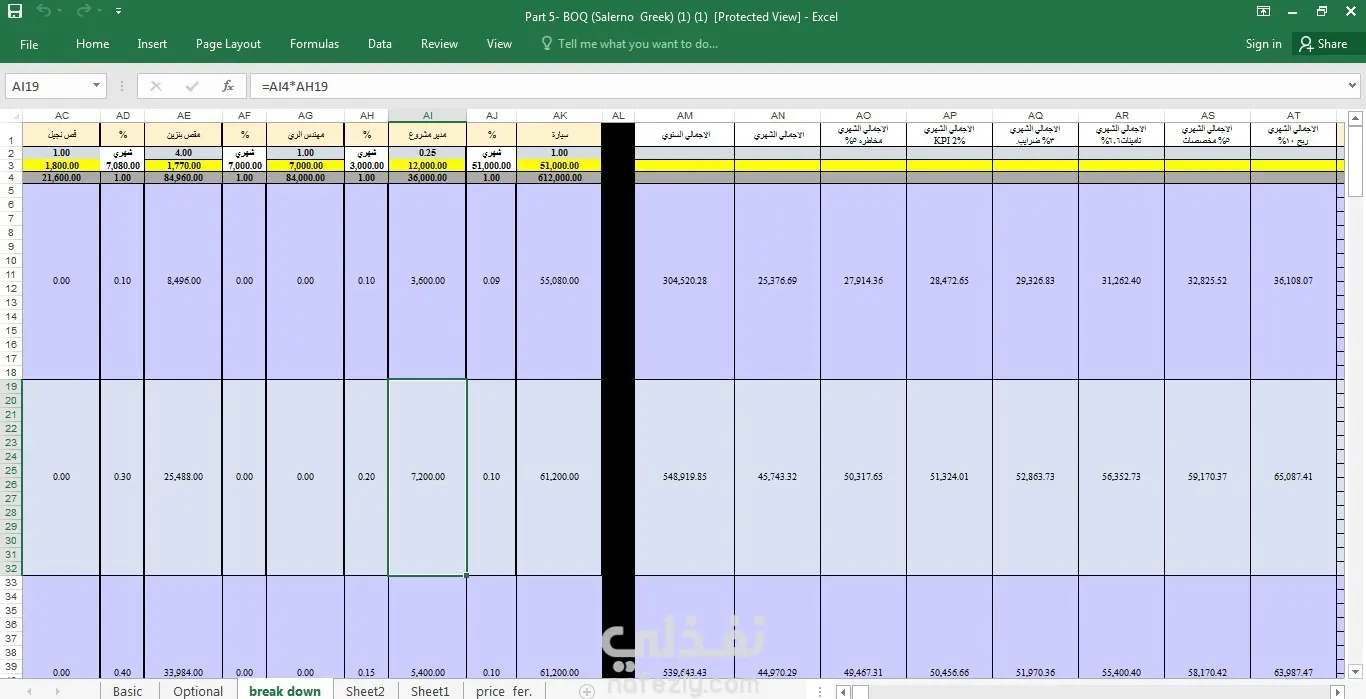Switch to the Sheet2 tab
This screenshot has width=1366, height=699.
[x=365, y=691]
